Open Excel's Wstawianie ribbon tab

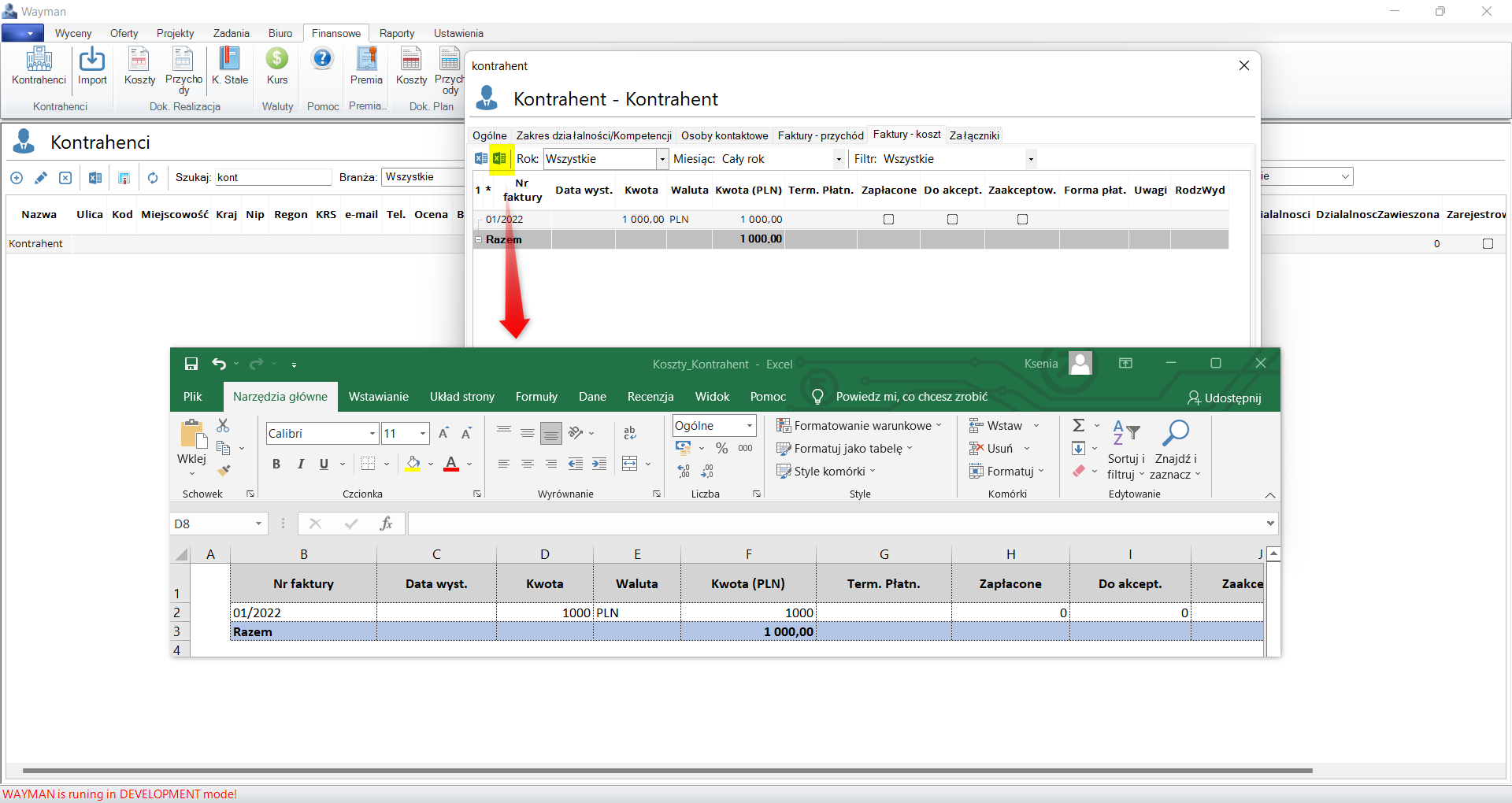tap(379, 397)
